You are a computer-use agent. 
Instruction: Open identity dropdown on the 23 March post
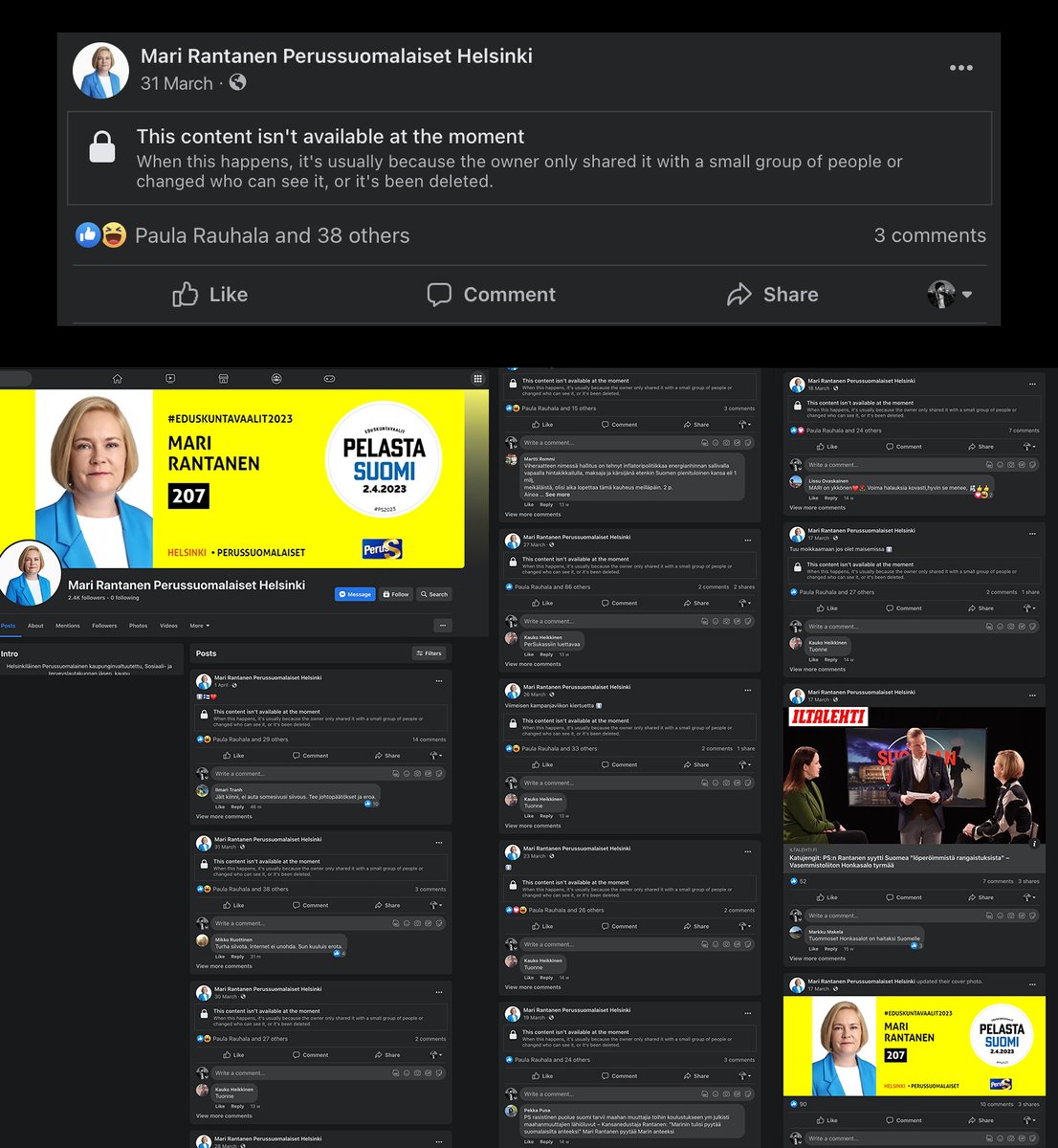tap(744, 927)
